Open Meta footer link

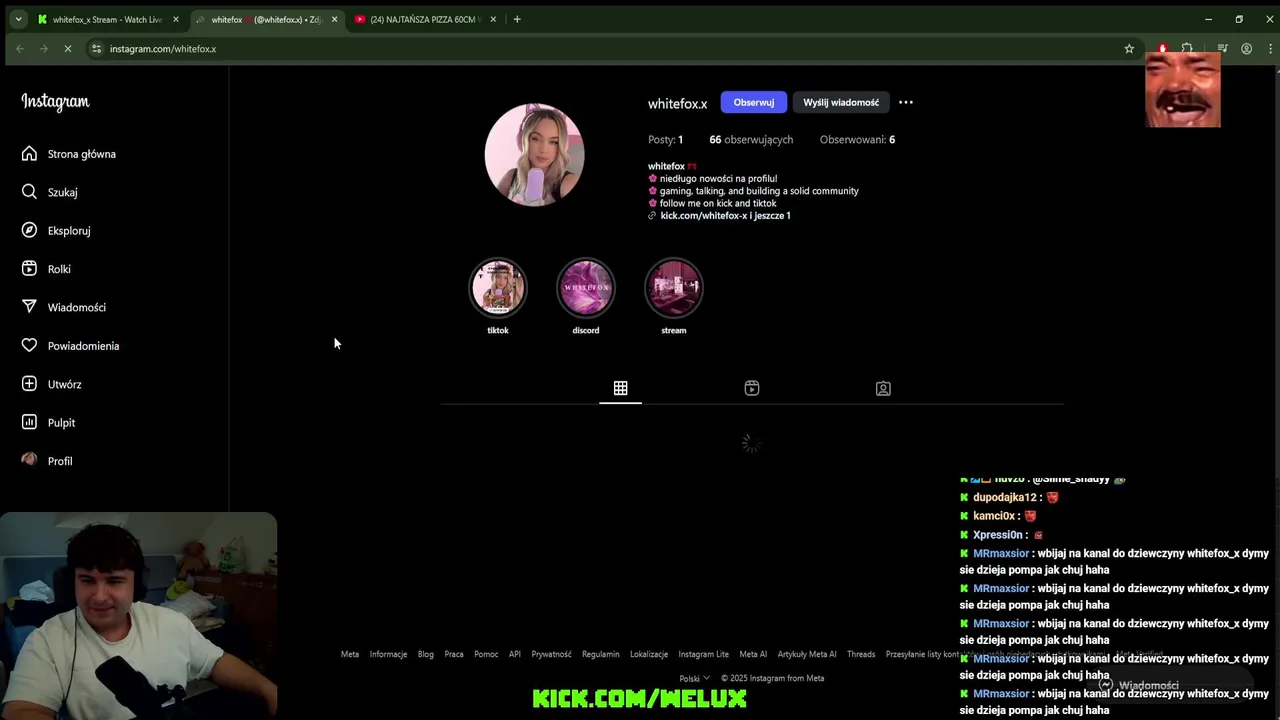(350, 654)
